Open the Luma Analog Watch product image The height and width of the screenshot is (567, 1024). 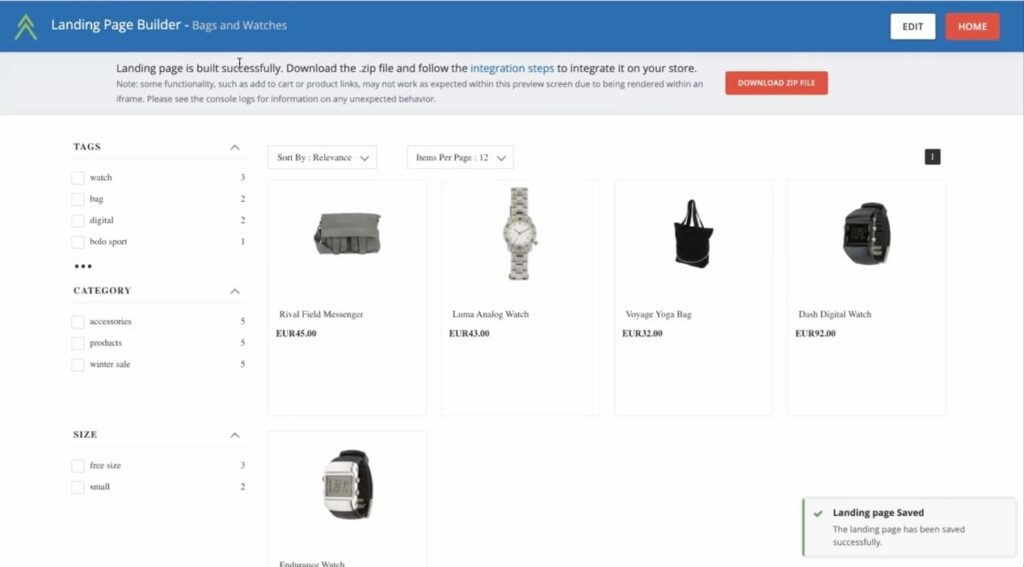(520, 233)
